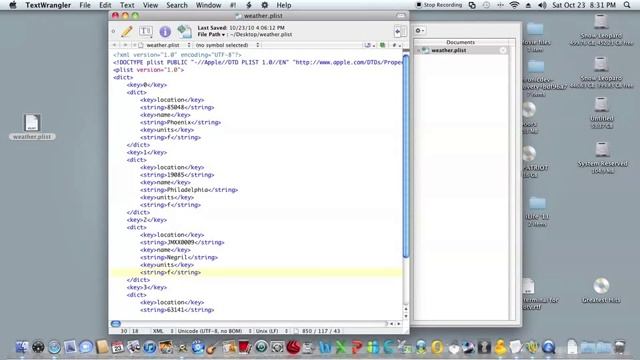Image resolution: width=640 pixels, height=360 pixels.
Task: Click the blue Get Info icon
Action: click(165, 31)
